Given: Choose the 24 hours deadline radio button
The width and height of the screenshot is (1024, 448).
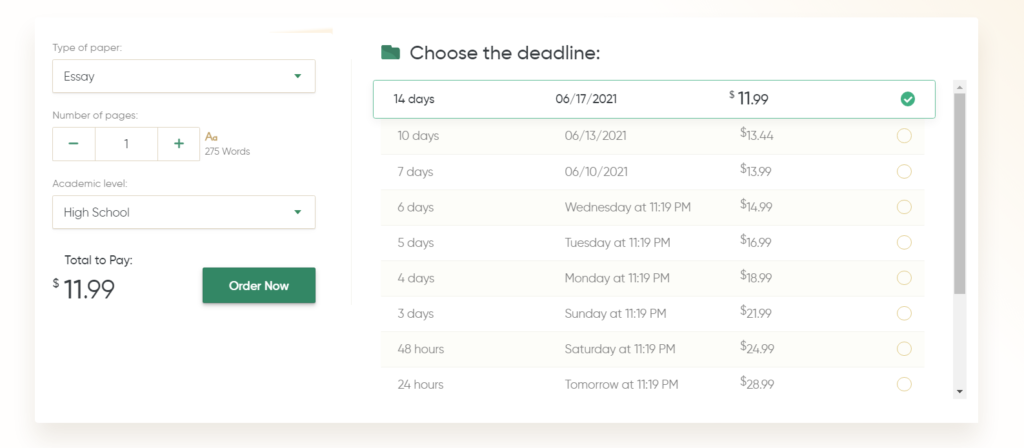Looking at the screenshot, I should (904, 384).
